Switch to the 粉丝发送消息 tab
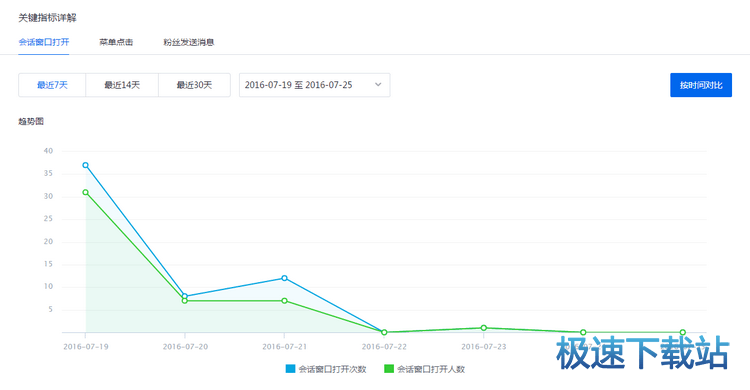 point(188,42)
